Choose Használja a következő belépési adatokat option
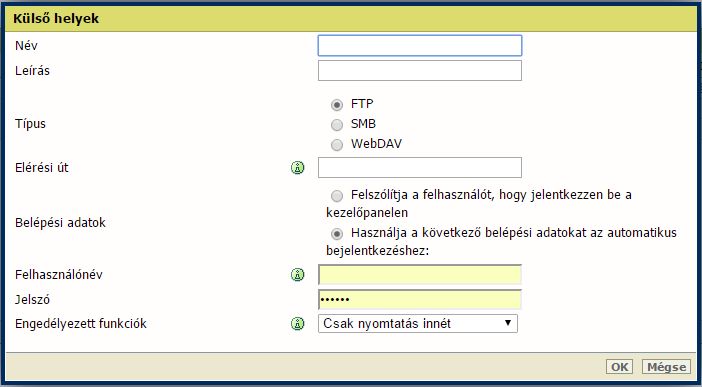 coord(337,234)
